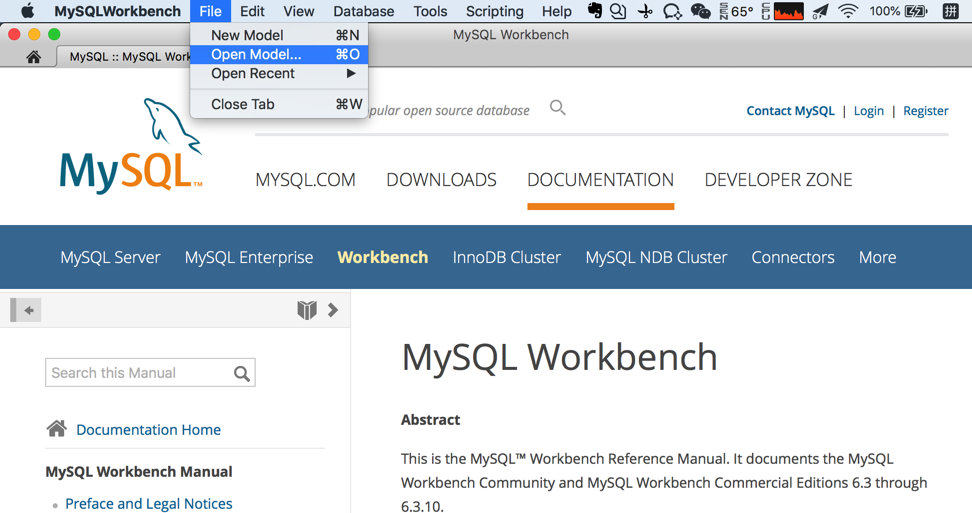Viewport: 972px width, 513px height.
Task: Collapse the manual sidebar with the left arrow
Action: coord(29,310)
